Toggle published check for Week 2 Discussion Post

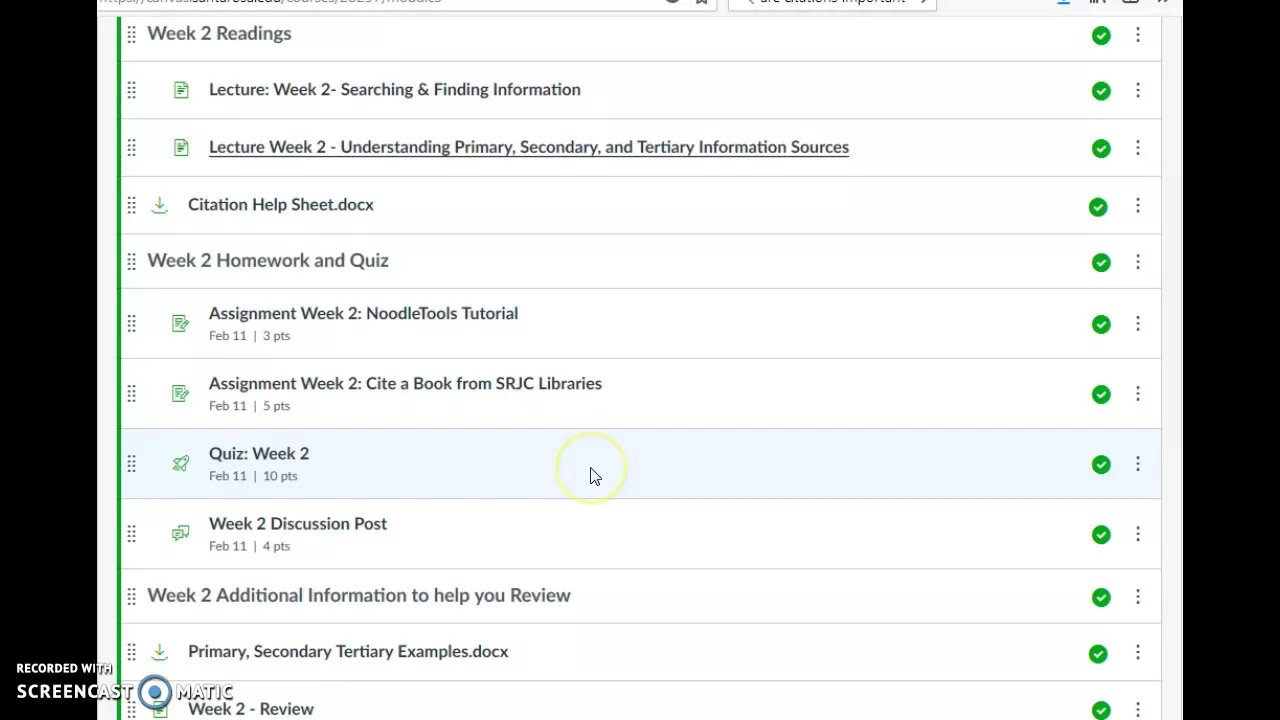tap(1101, 535)
